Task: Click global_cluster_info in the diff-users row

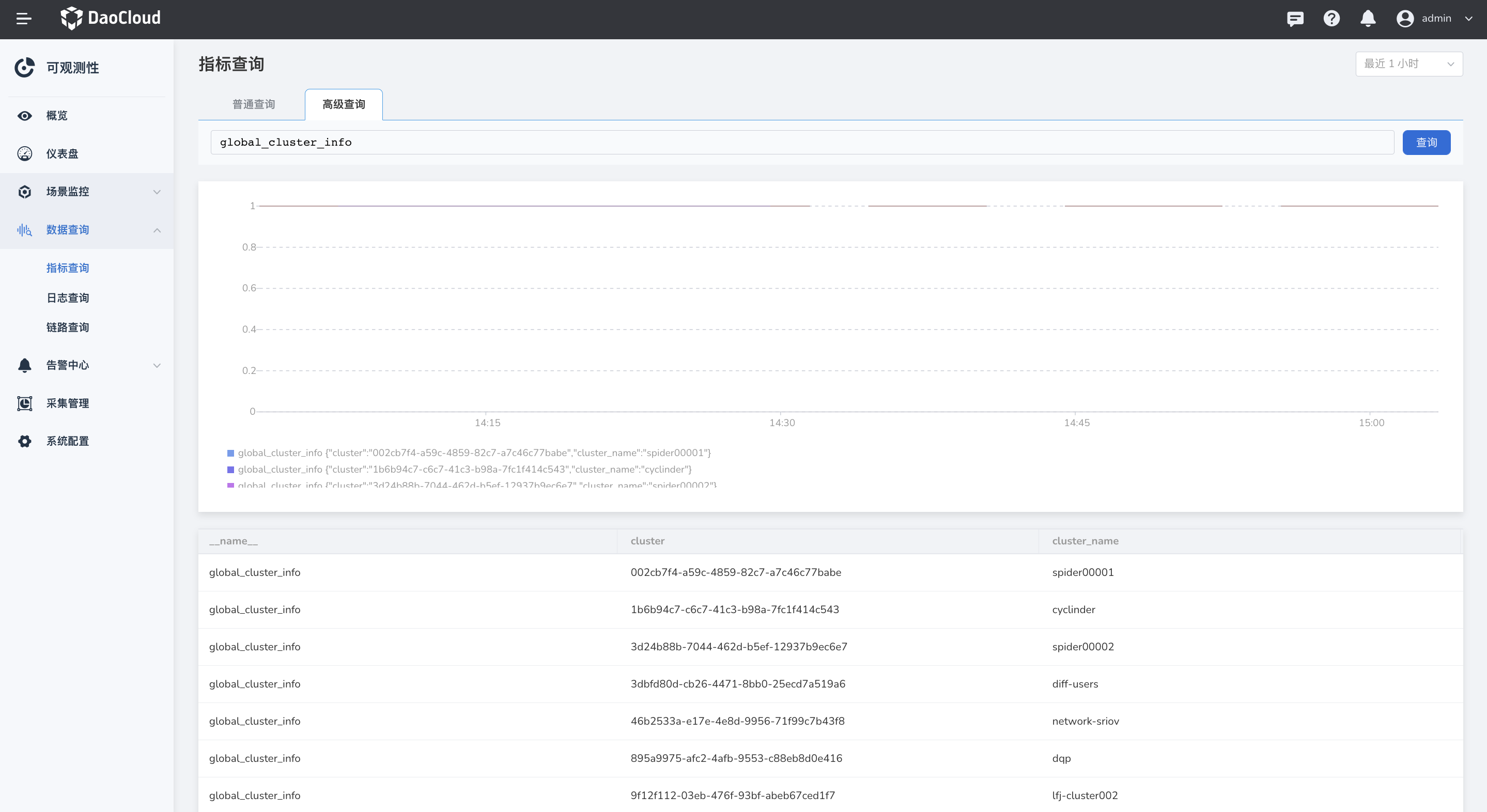Action: pos(255,684)
